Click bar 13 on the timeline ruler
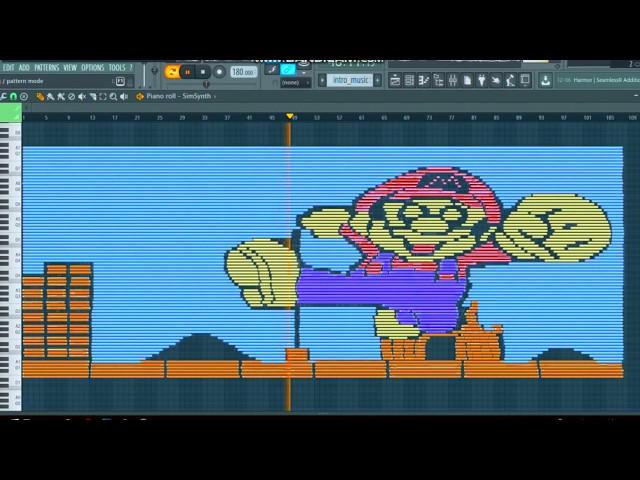Image resolution: width=640 pixels, height=480 pixels. tap(92, 118)
